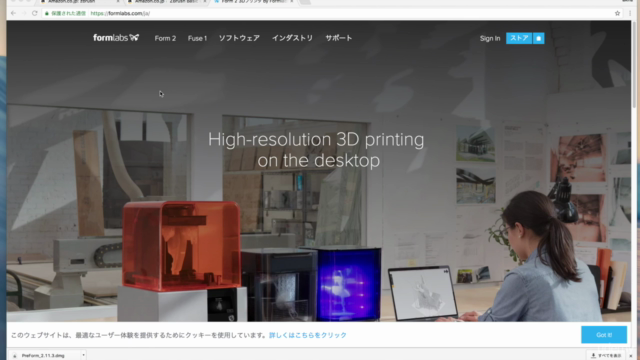This screenshot has height=360, width=640.
Task: Open the PreForm_2.11.3.dmg download
Action: coord(43,356)
